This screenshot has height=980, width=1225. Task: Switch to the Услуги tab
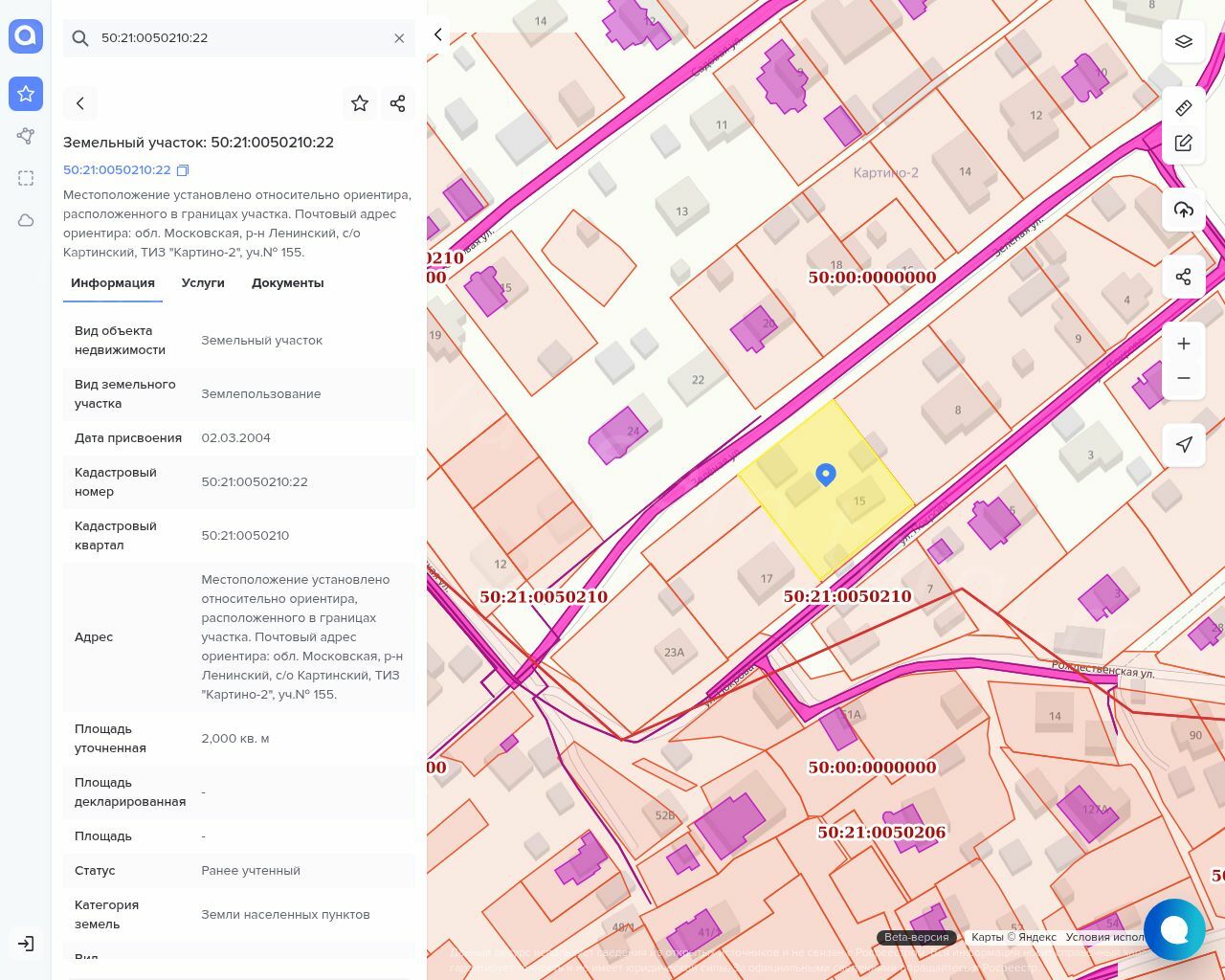tap(203, 283)
